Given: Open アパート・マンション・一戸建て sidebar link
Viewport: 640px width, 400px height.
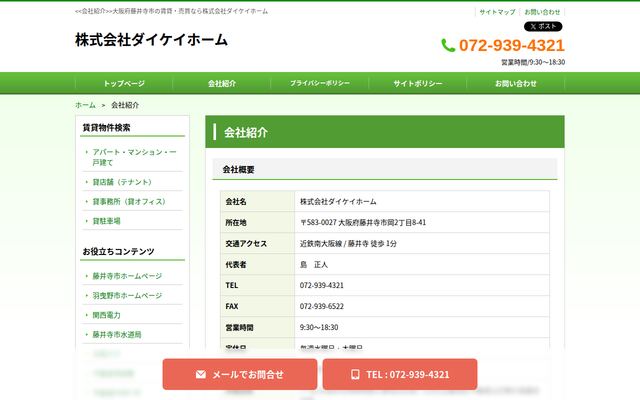Looking at the screenshot, I should [x=134, y=157].
